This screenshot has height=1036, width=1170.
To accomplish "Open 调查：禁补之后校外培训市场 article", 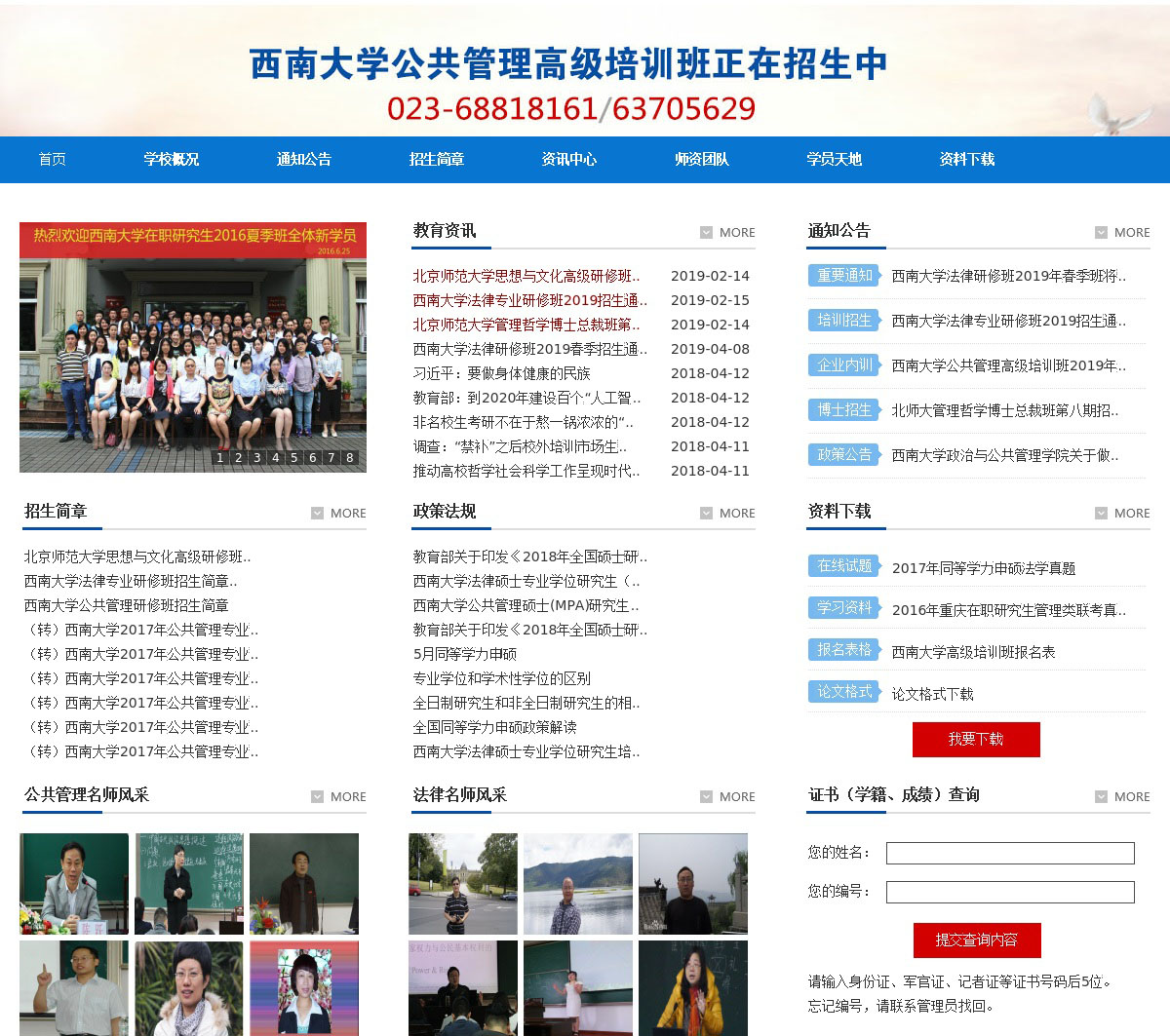I will (x=520, y=446).
